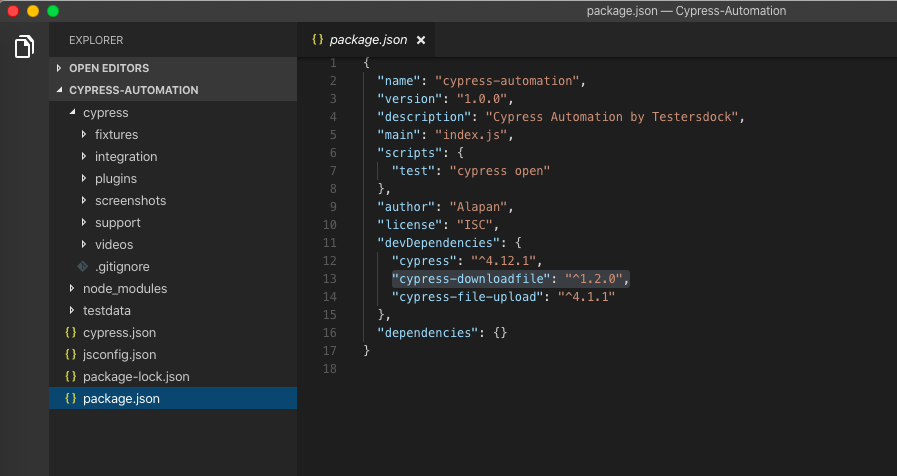Click the "1.0.0" version value
Screen dimensions: 897x476
(x=482, y=98)
